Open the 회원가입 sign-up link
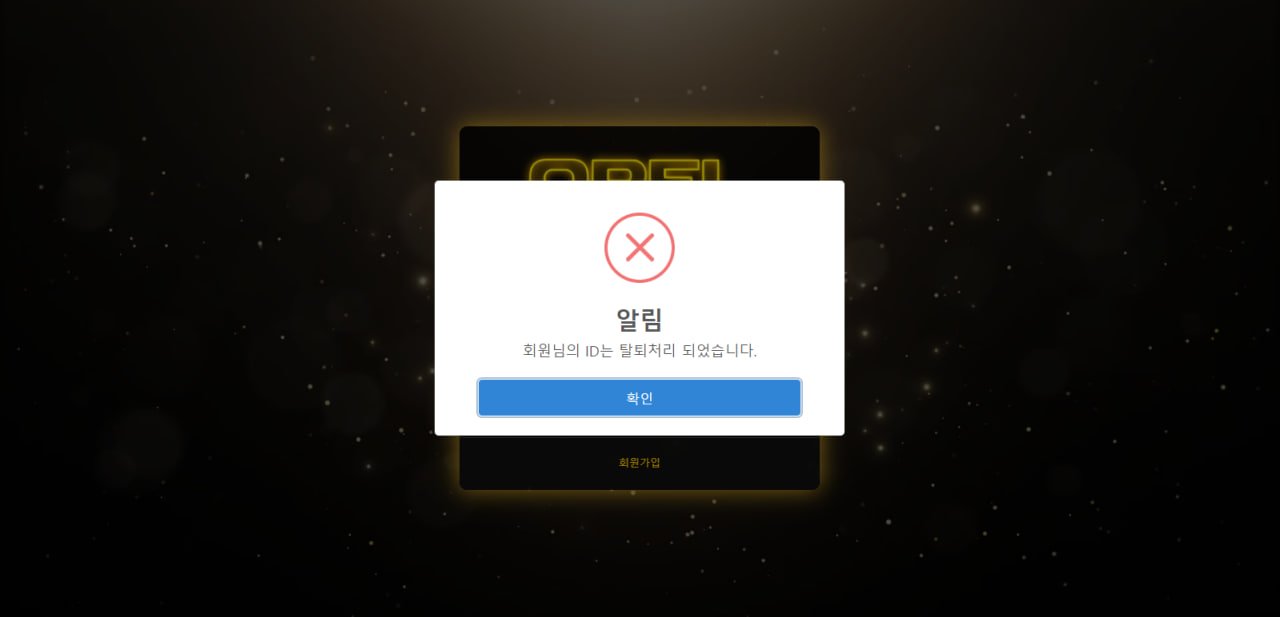1280x617 pixels. click(639, 463)
